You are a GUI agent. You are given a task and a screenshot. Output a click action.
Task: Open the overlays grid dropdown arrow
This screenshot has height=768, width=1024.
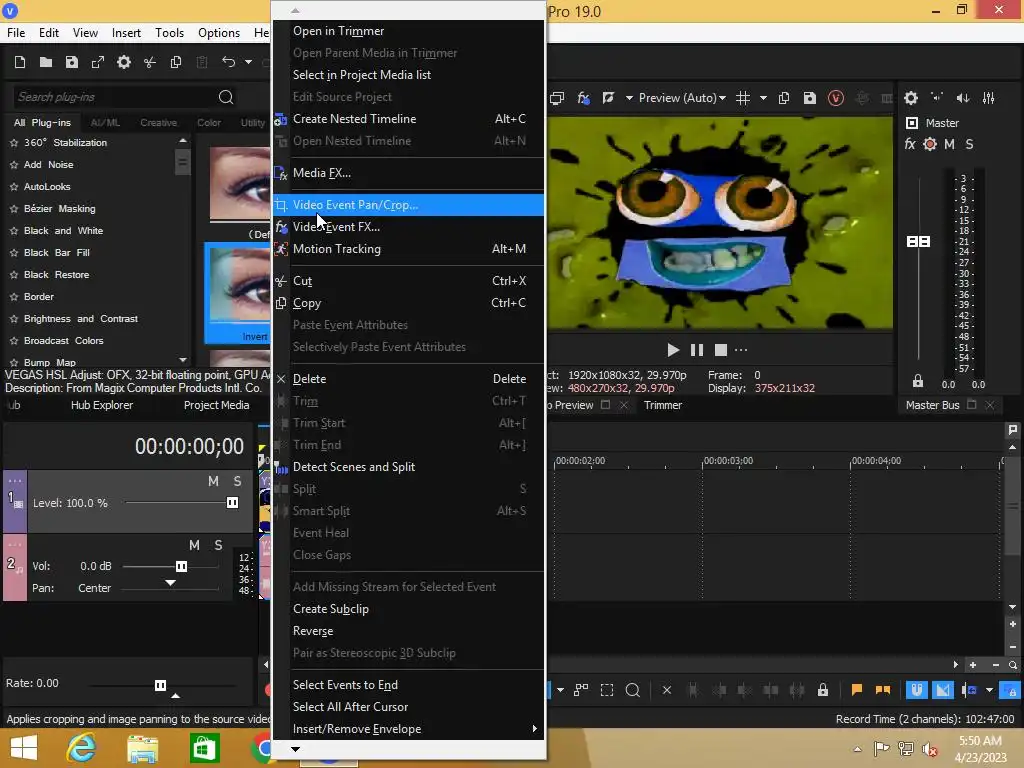coord(763,98)
